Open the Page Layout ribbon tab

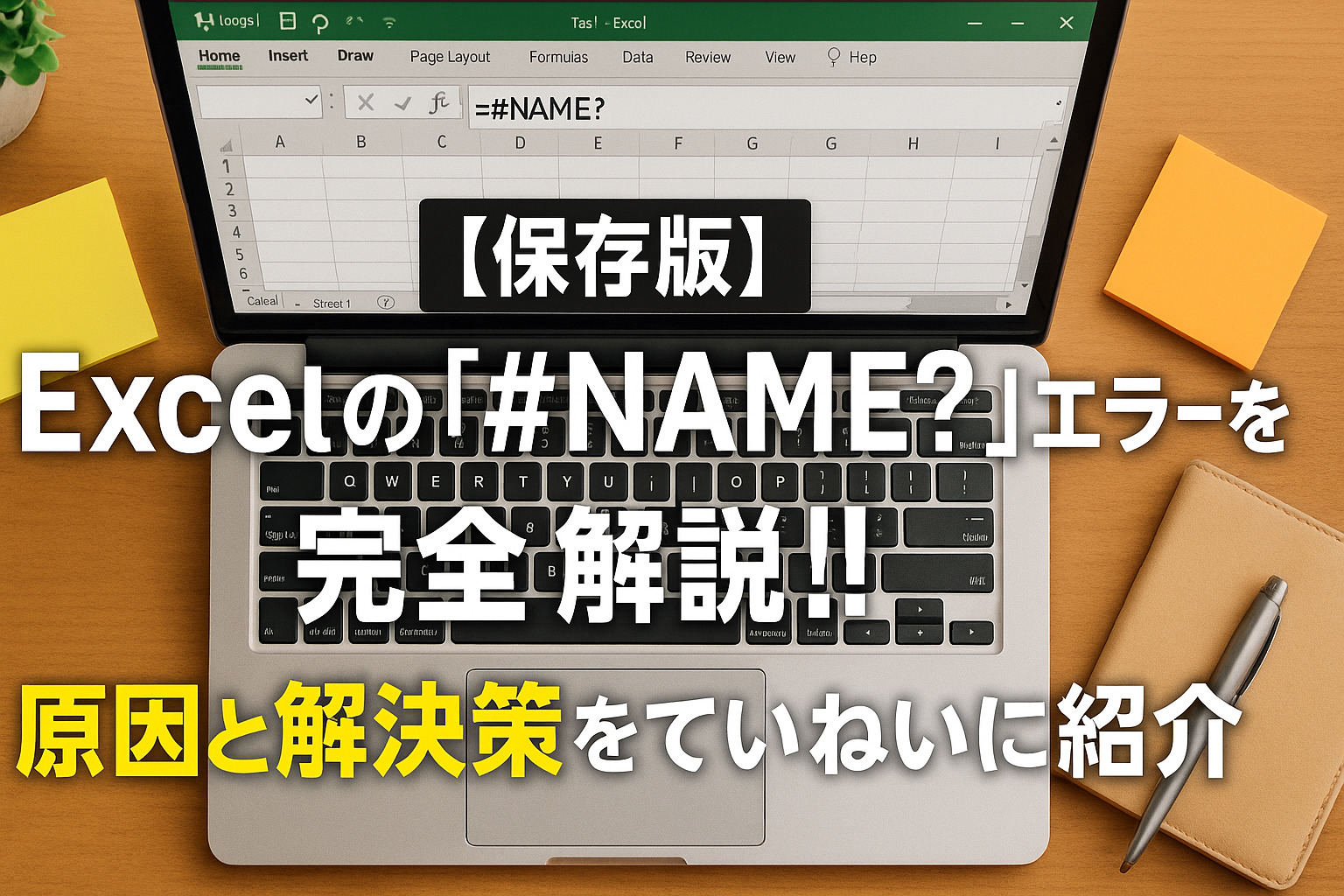[x=450, y=57]
